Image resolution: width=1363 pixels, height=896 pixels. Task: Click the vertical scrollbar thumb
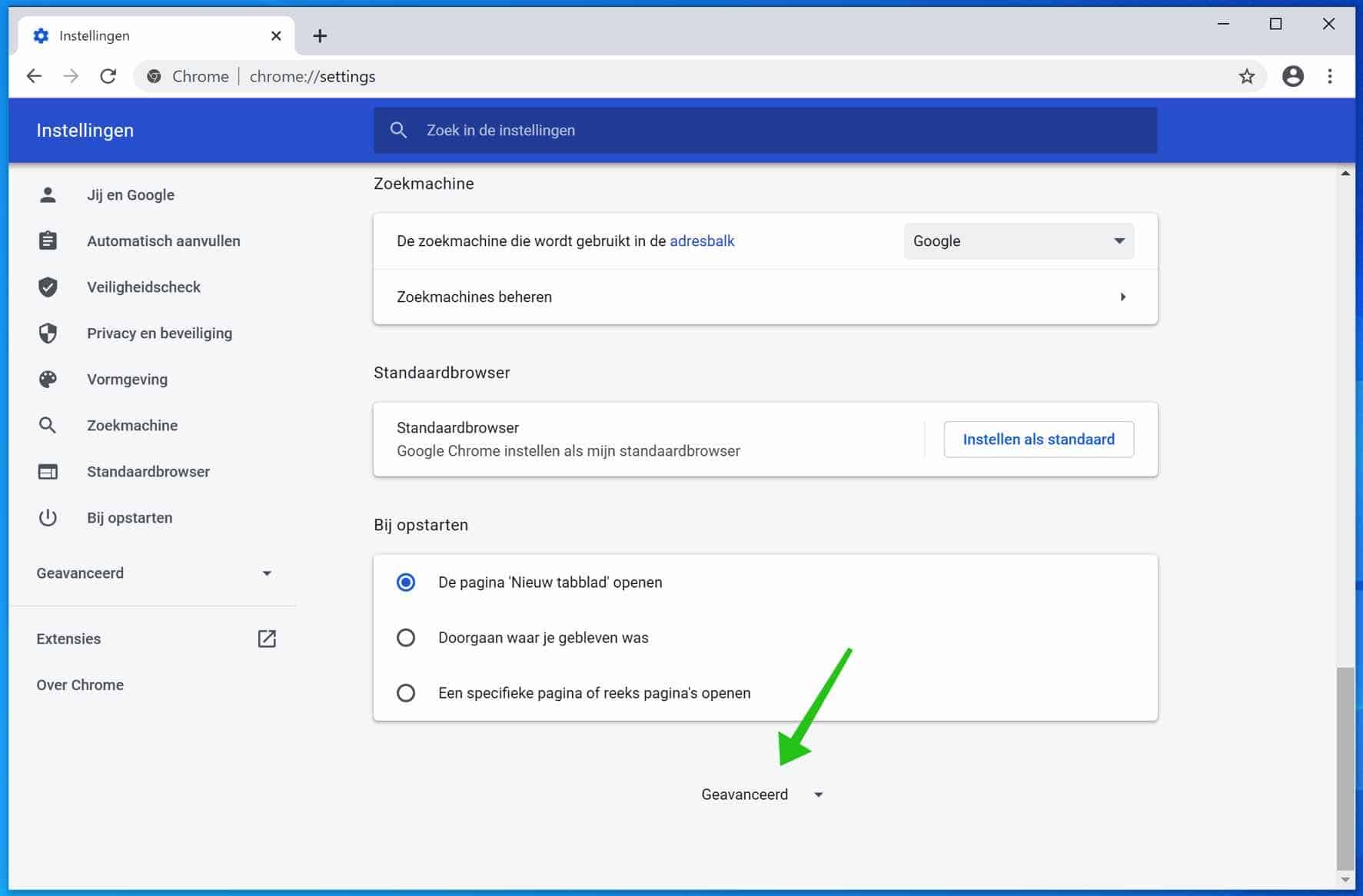(1345, 767)
